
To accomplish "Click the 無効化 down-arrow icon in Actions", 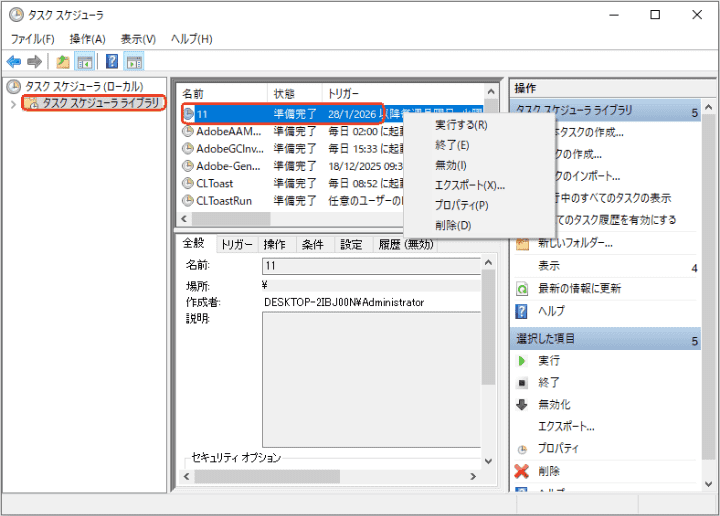I will [521, 404].
